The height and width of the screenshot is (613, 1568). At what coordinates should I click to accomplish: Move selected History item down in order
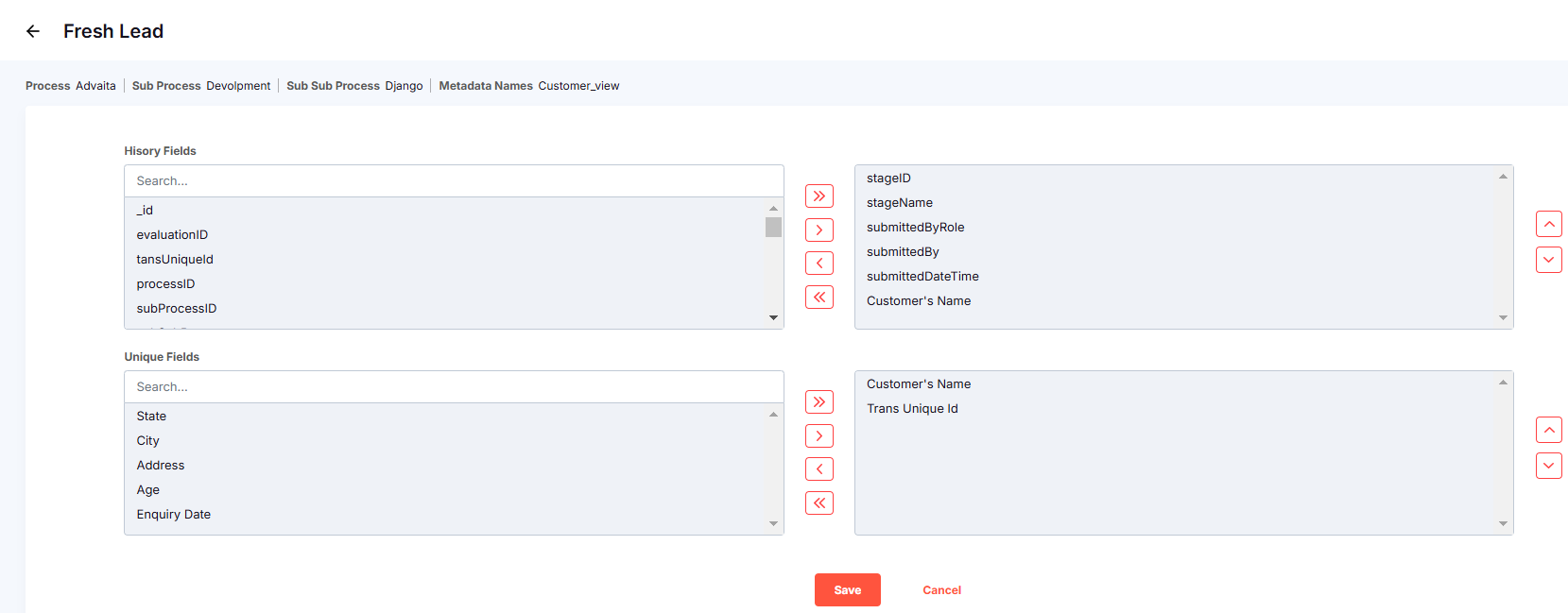coord(1548,260)
